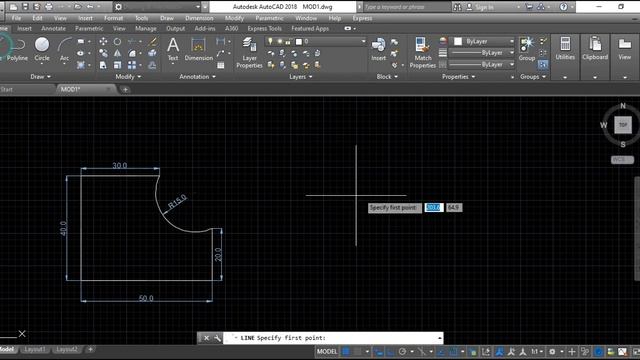Select the Hatch tool in Draw panel

80,65
